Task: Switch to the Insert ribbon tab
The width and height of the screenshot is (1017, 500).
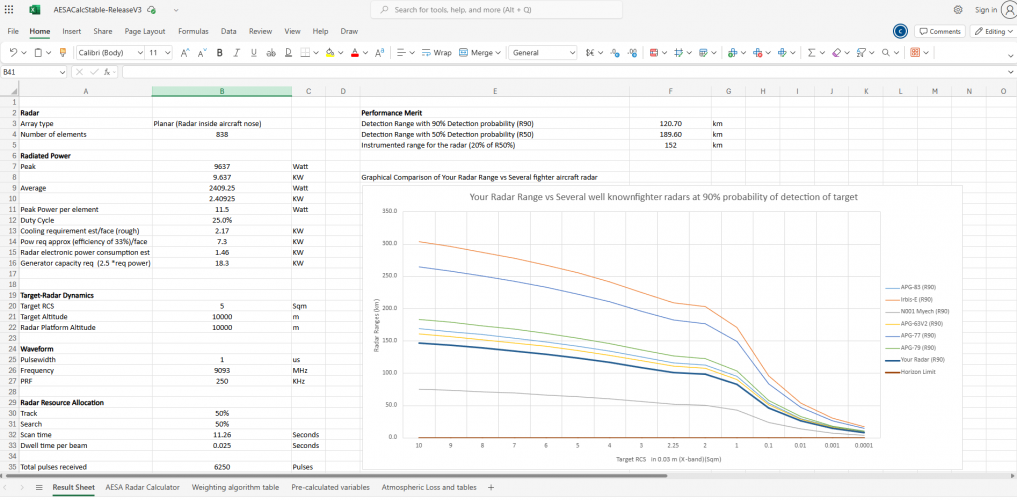Action: click(72, 31)
